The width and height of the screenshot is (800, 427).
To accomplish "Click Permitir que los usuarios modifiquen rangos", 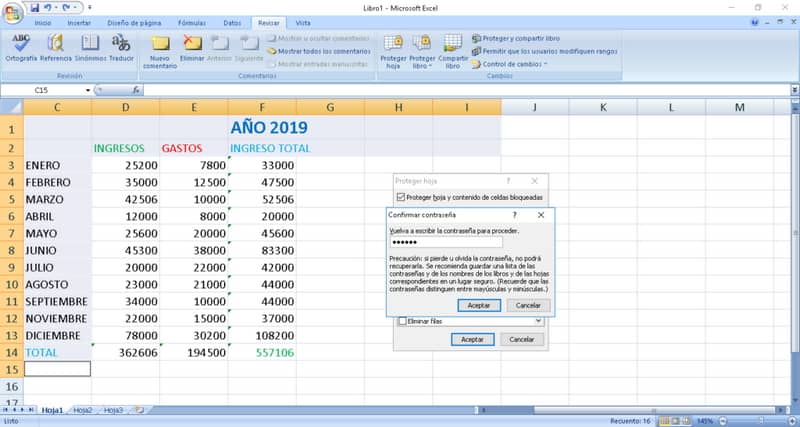I will pyautogui.click(x=544, y=51).
